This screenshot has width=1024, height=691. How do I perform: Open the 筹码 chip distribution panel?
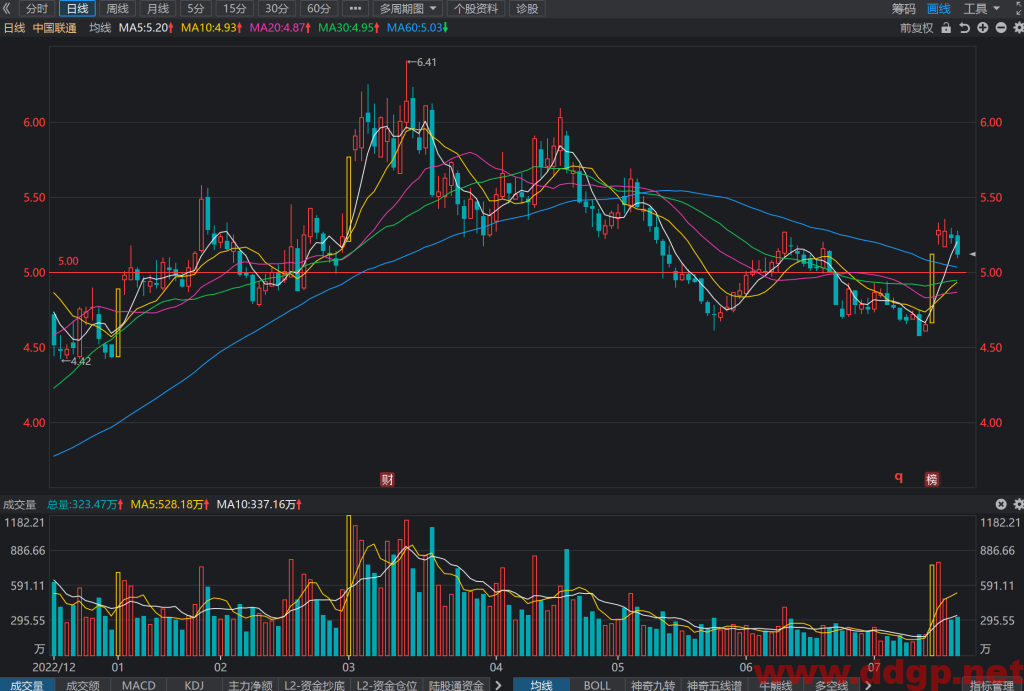pos(904,8)
